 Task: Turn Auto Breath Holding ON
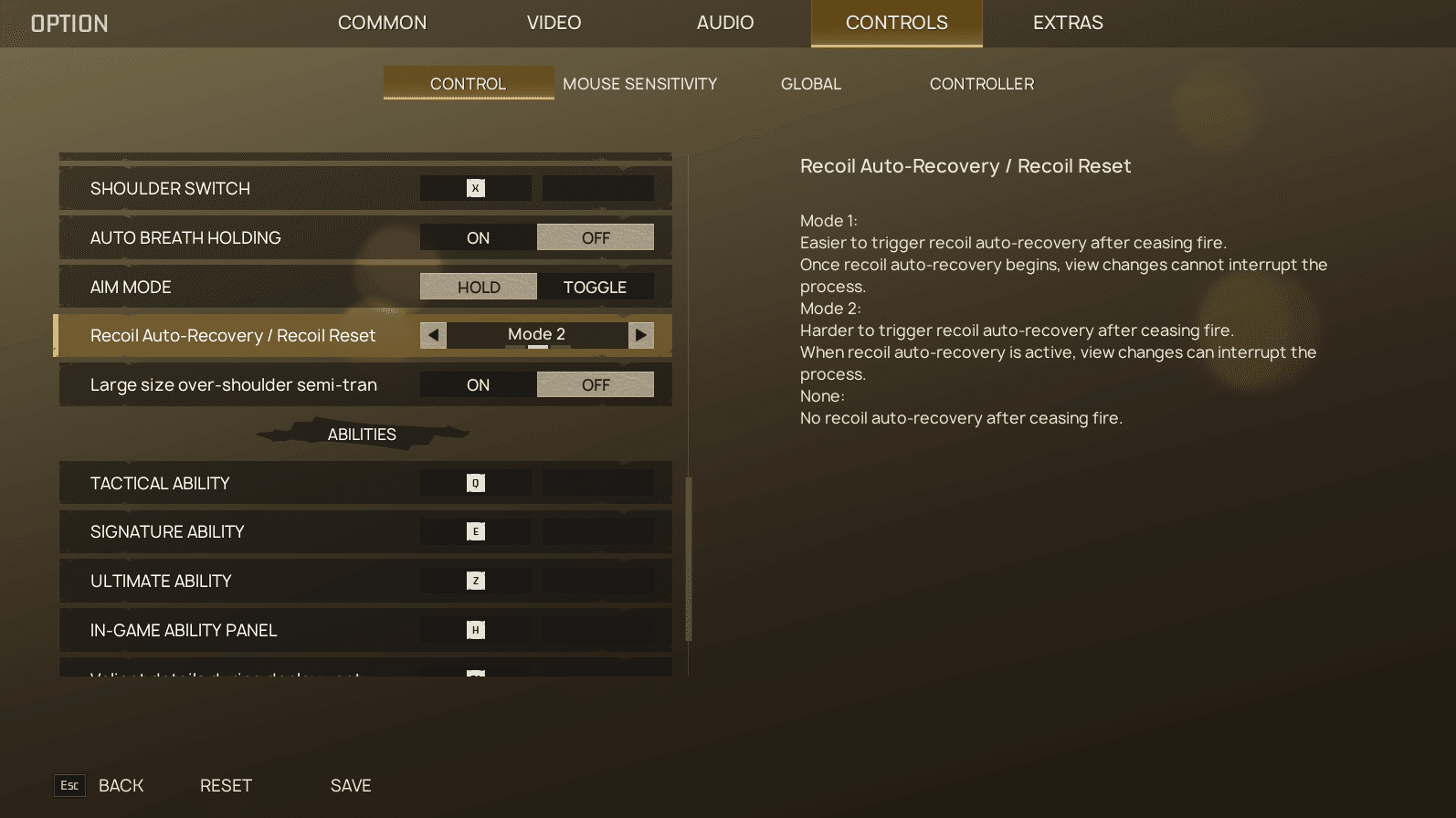click(x=478, y=237)
